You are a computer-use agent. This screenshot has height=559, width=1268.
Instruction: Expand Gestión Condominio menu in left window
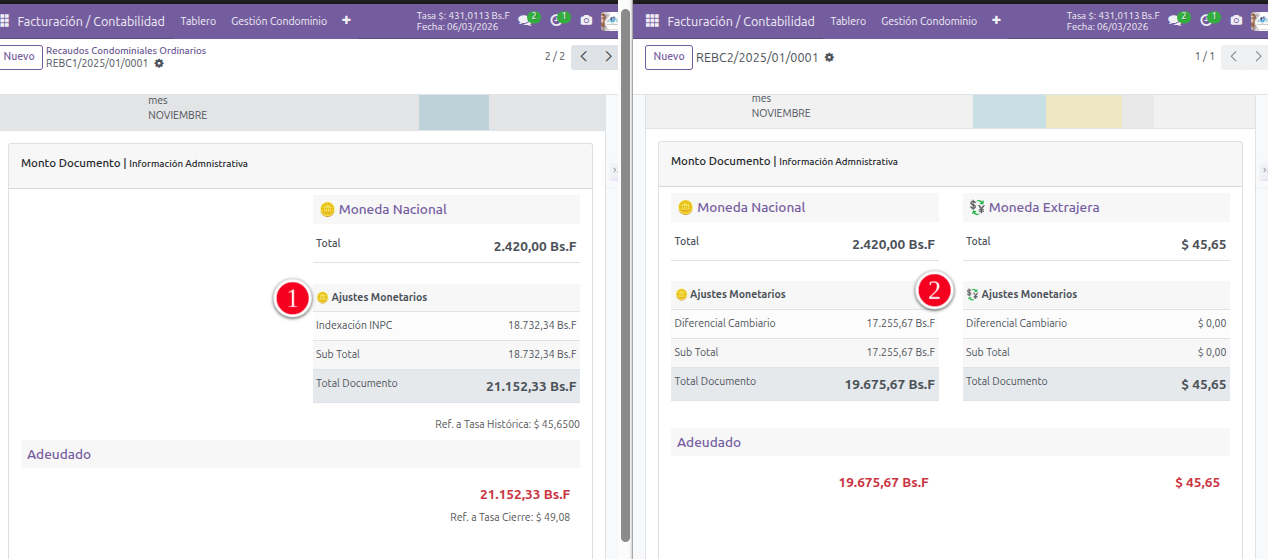point(278,21)
